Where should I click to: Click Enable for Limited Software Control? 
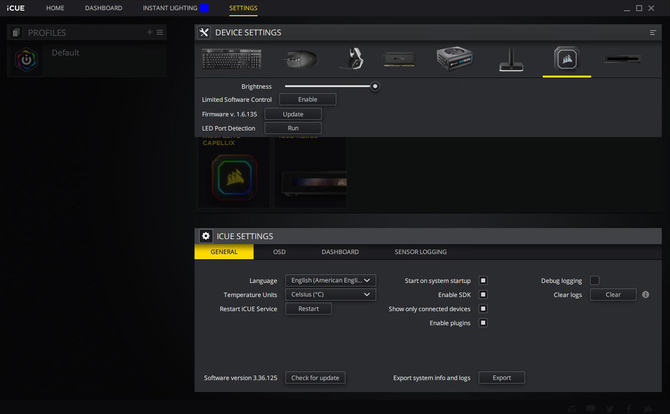coord(308,99)
